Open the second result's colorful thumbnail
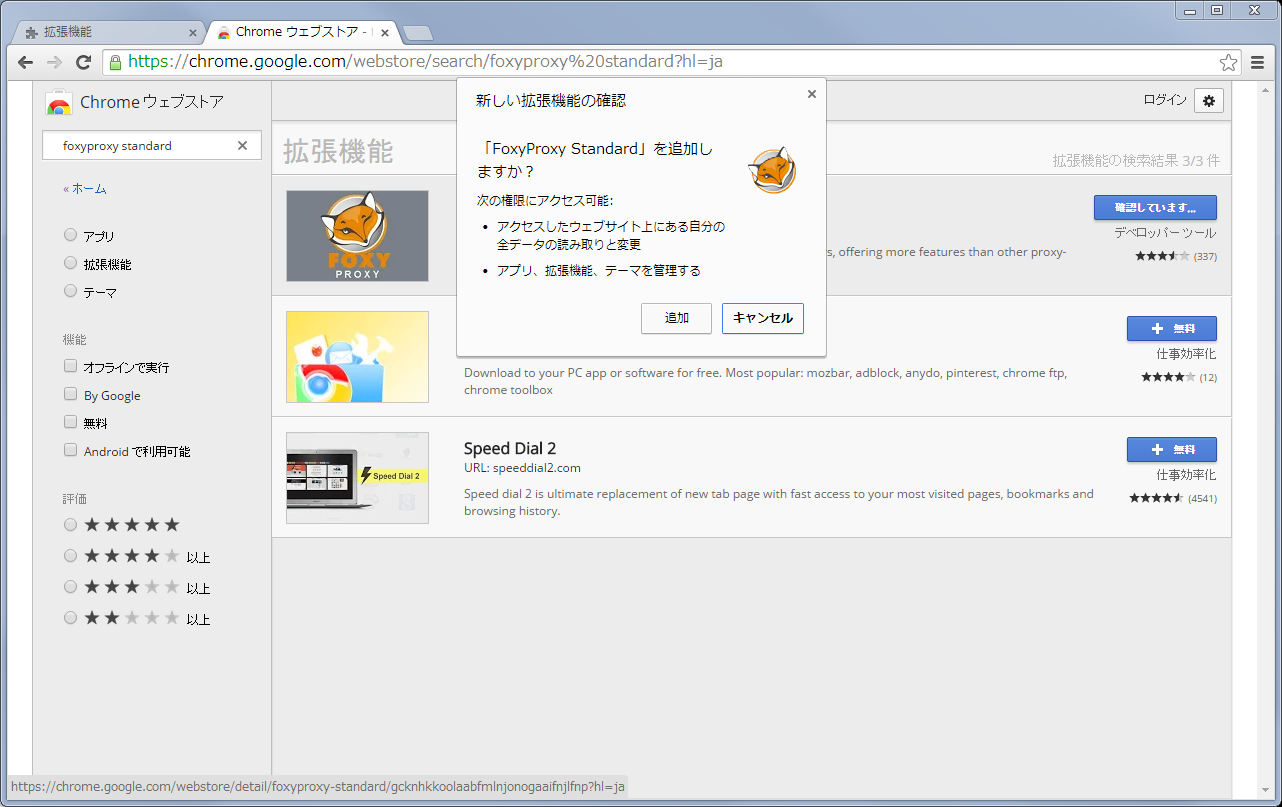Screen dimensions: 1282x807 point(357,357)
